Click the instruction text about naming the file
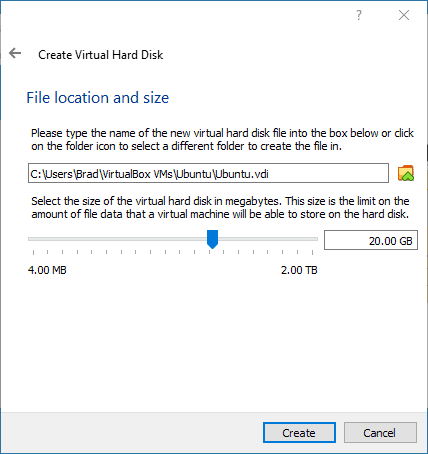428x454 pixels. [222, 140]
